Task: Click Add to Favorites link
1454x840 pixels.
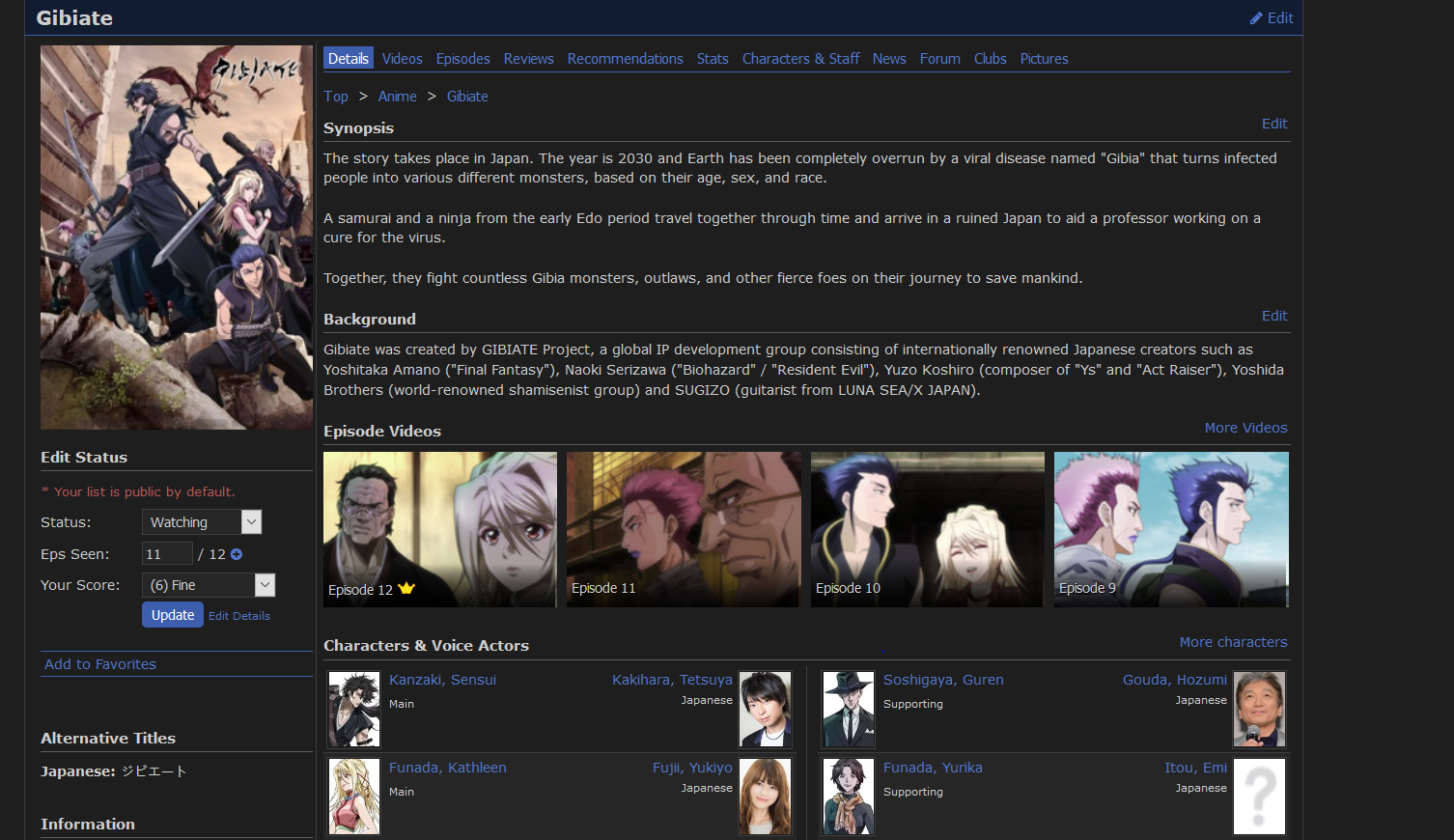Action: click(x=100, y=664)
